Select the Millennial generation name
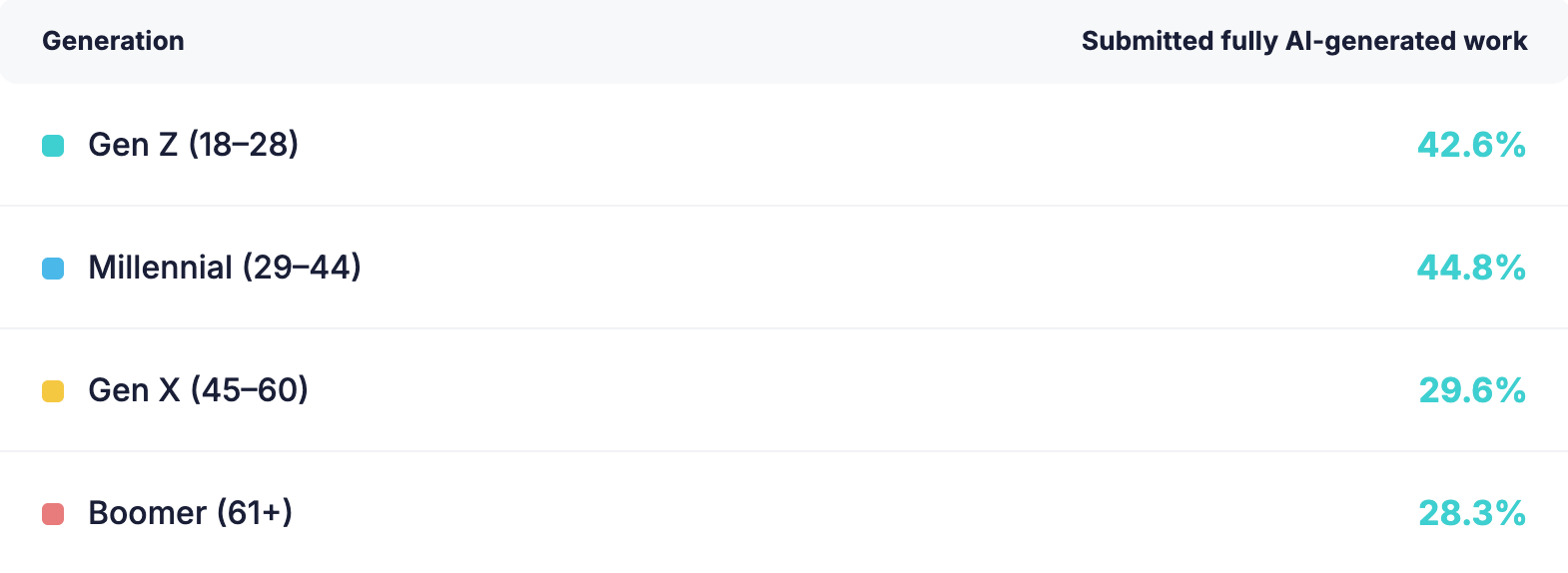The image size is (1568, 573). pos(160,268)
